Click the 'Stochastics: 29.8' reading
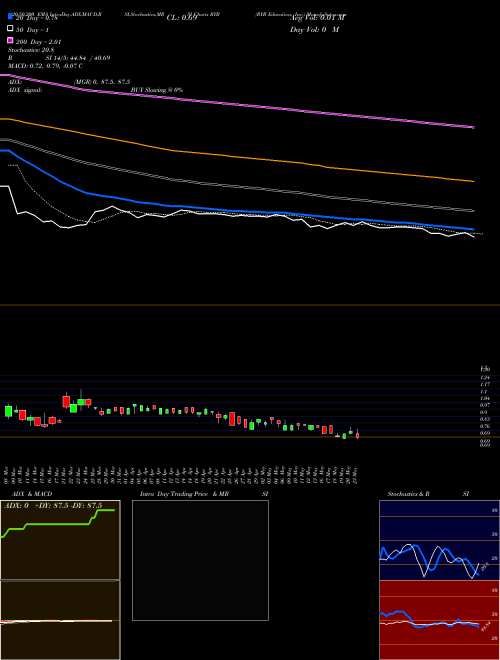This screenshot has width=500, height=660. point(29,50)
